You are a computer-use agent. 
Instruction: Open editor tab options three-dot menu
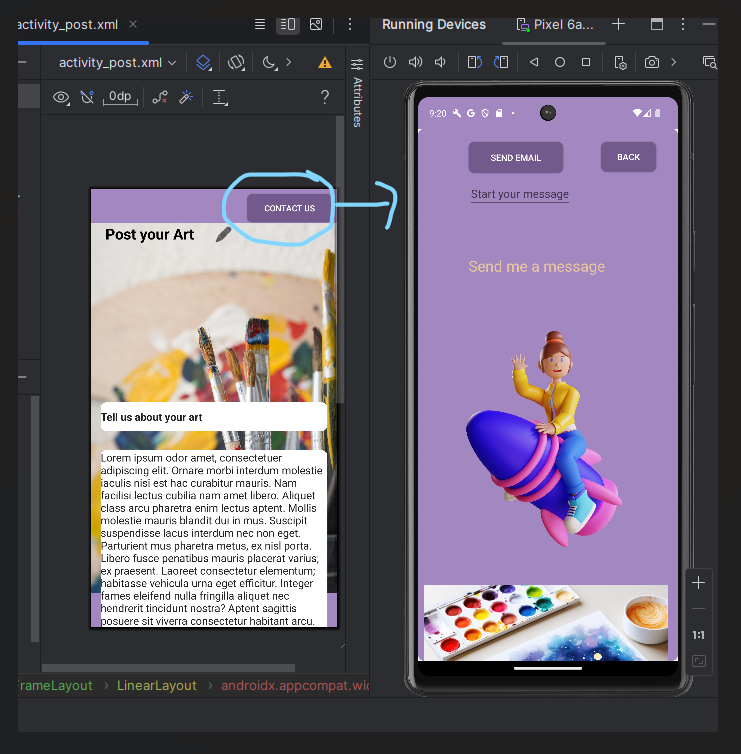350,24
